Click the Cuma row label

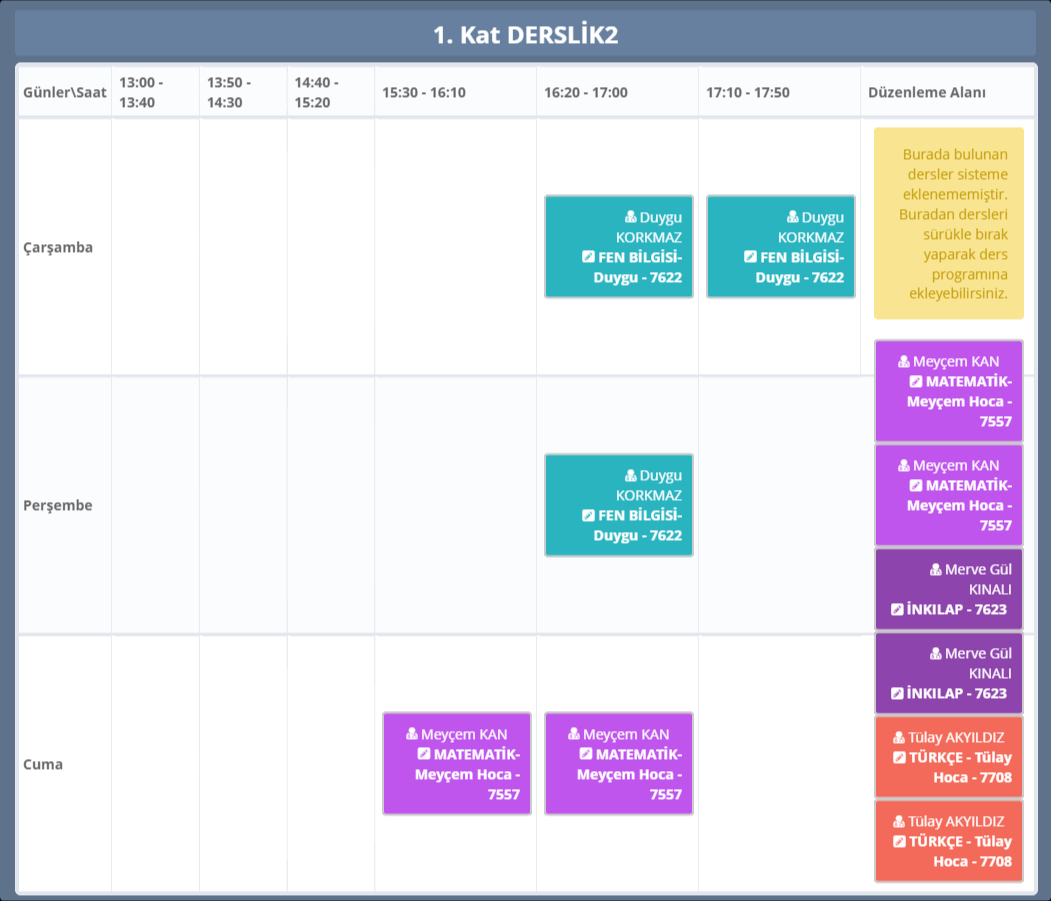point(43,765)
